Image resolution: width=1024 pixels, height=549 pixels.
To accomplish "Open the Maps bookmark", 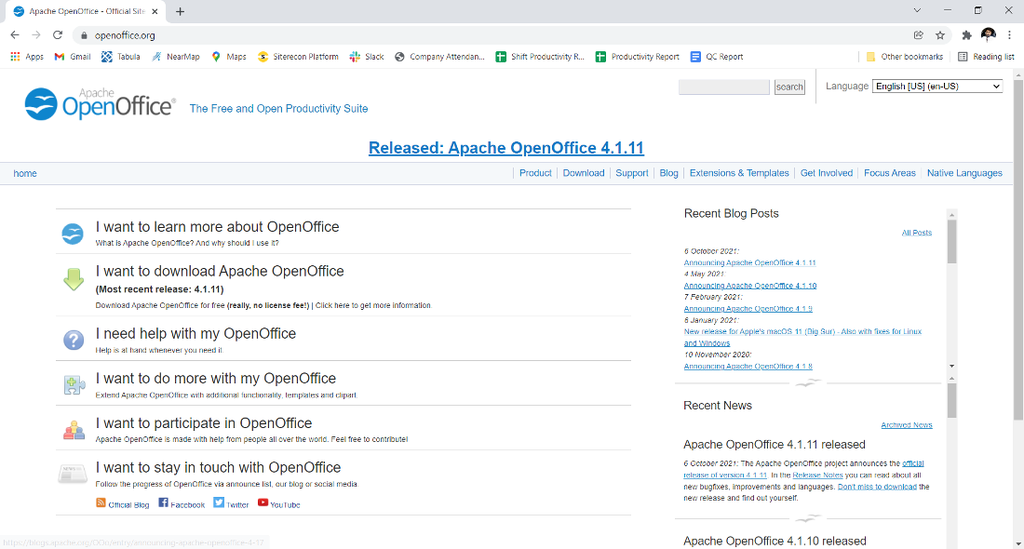I will click(x=229, y=57).
